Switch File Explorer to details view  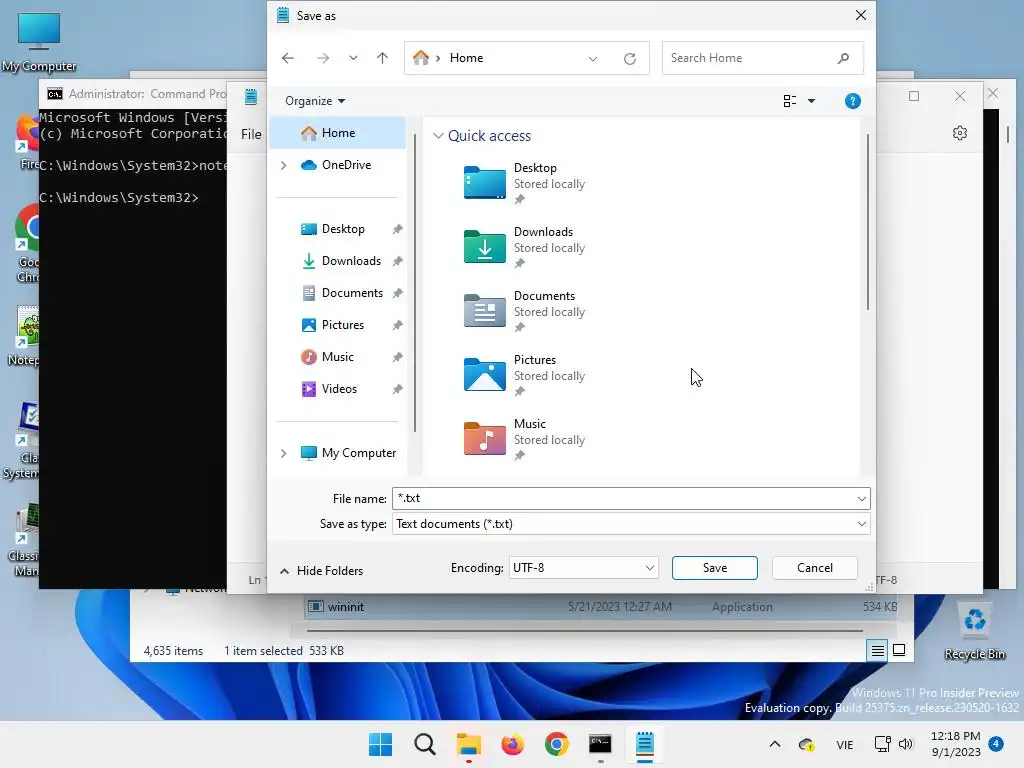click(x=877, y=650)
